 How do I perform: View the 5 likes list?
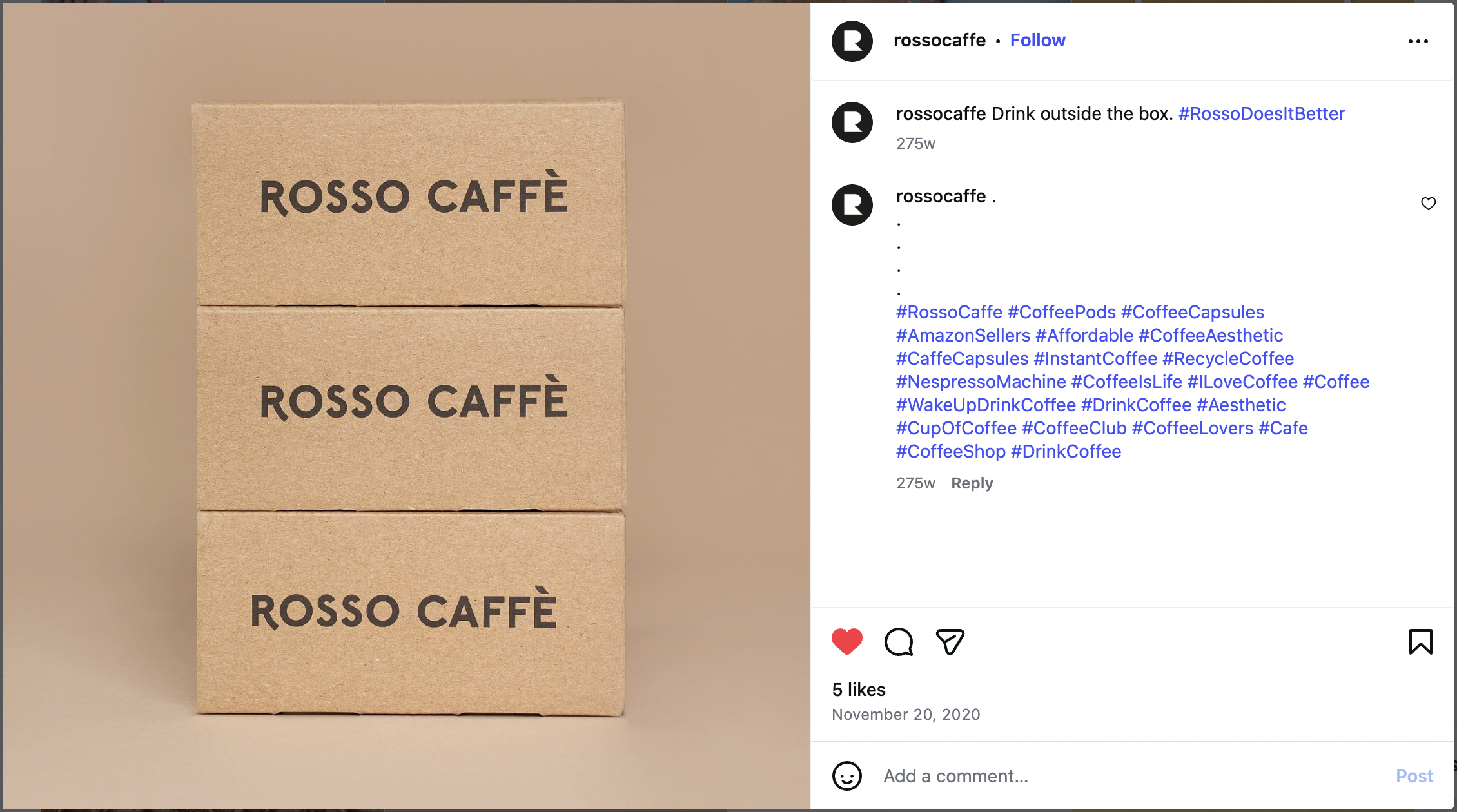point(858,690)
